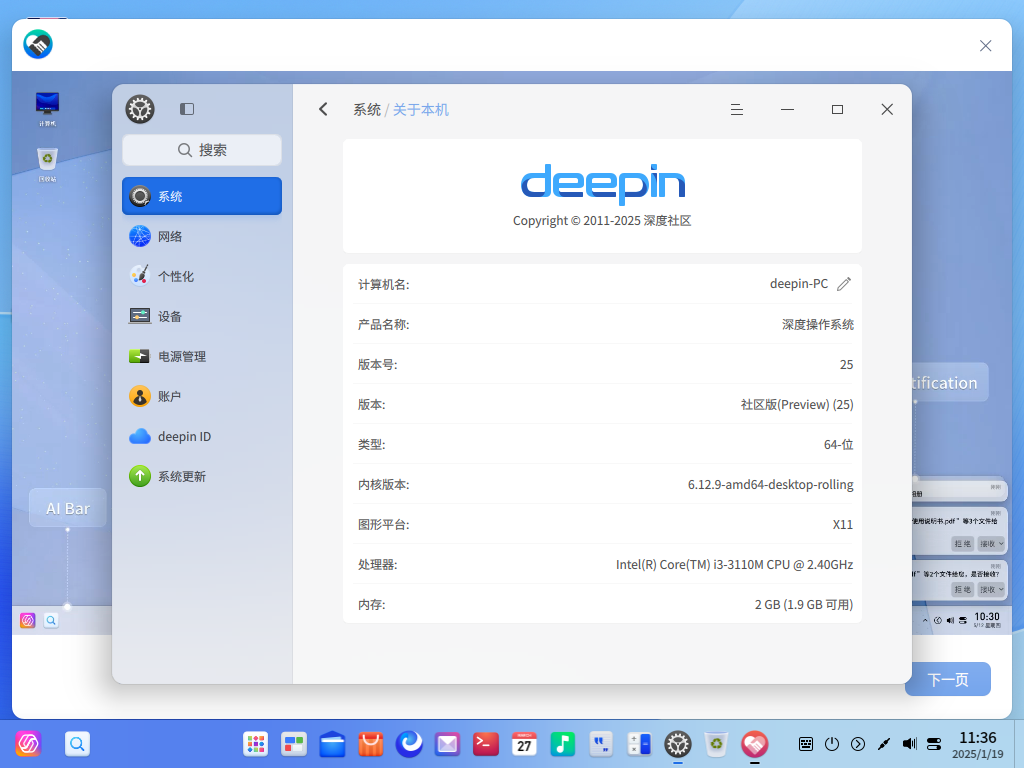Open the Music player from the taskbar
The width and height of the screenshot is (1024, 768).
562,744
